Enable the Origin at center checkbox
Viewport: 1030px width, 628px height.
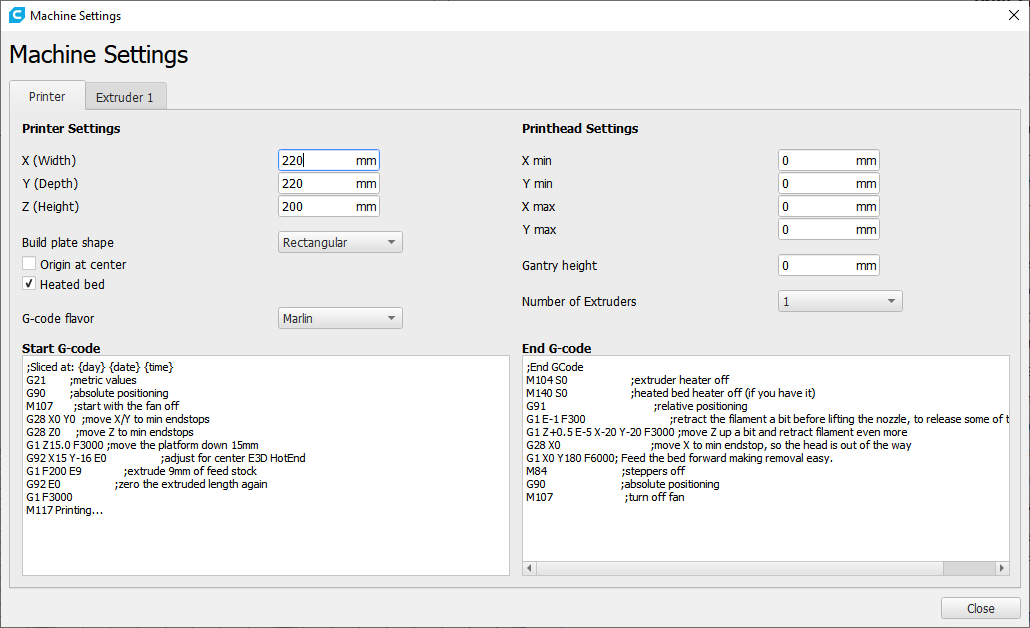[28, 264]
